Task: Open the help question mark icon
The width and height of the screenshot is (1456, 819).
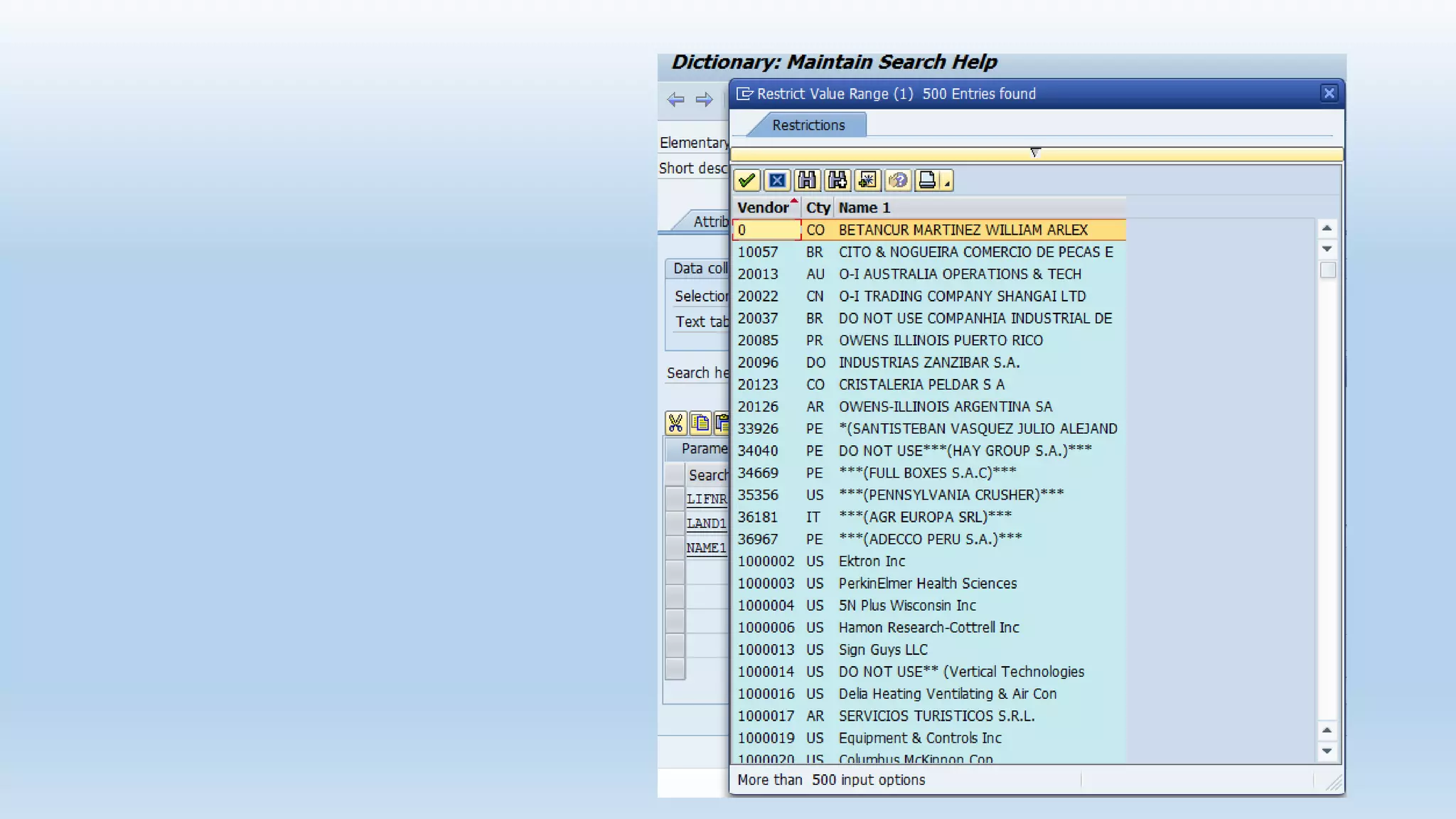Action: [x=898, y=181]
